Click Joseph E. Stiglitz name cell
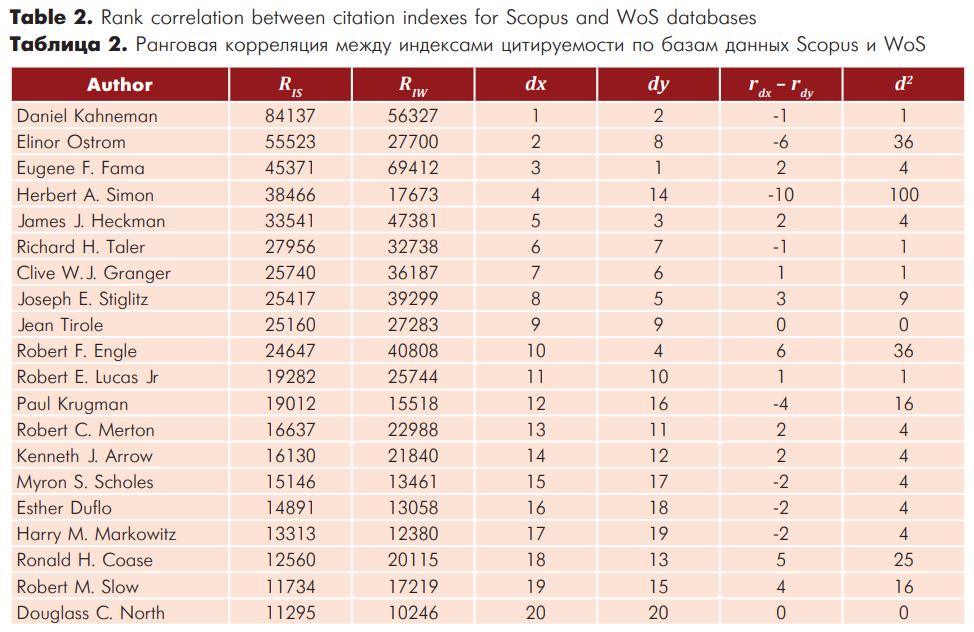The height and width of the screenshot is (632, 974). pyautogui.click(x=82, y=299)
